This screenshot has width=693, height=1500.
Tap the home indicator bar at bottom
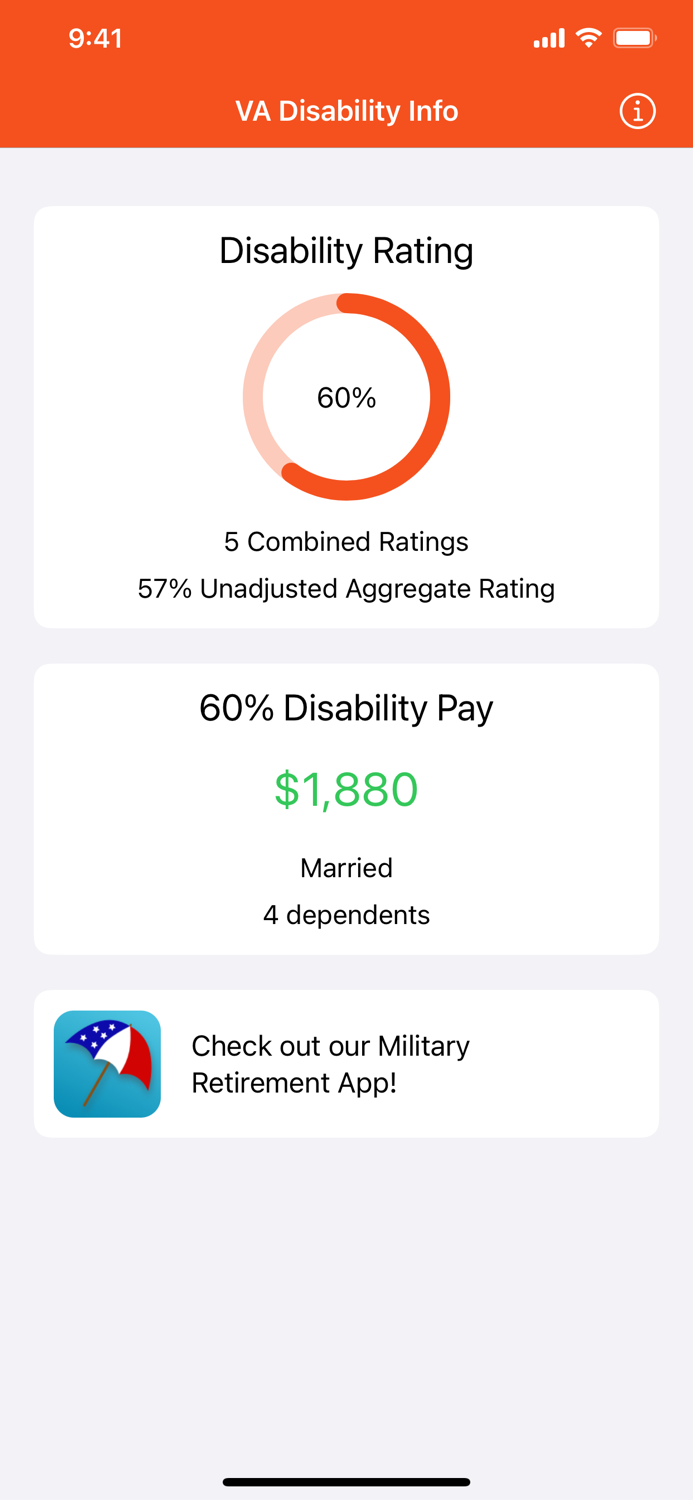click(x=346, y=1482)
